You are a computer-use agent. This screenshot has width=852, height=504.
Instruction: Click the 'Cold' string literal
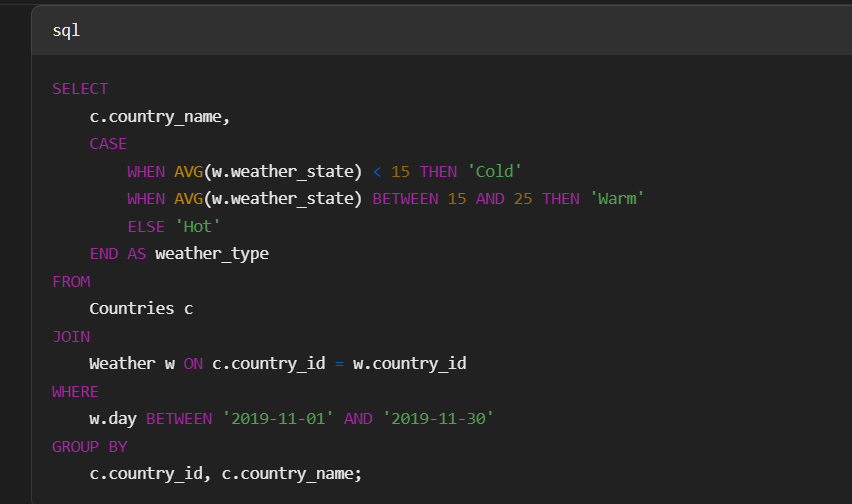tap(494, 172)
